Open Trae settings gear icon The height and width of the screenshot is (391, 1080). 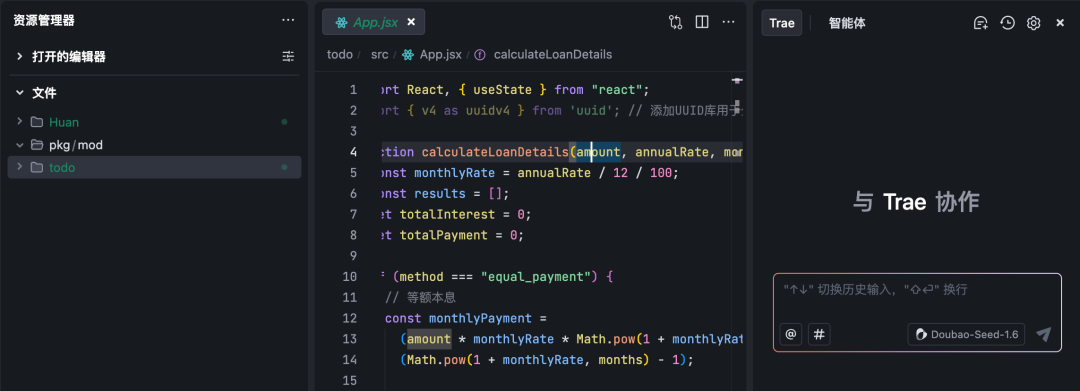1033,23
